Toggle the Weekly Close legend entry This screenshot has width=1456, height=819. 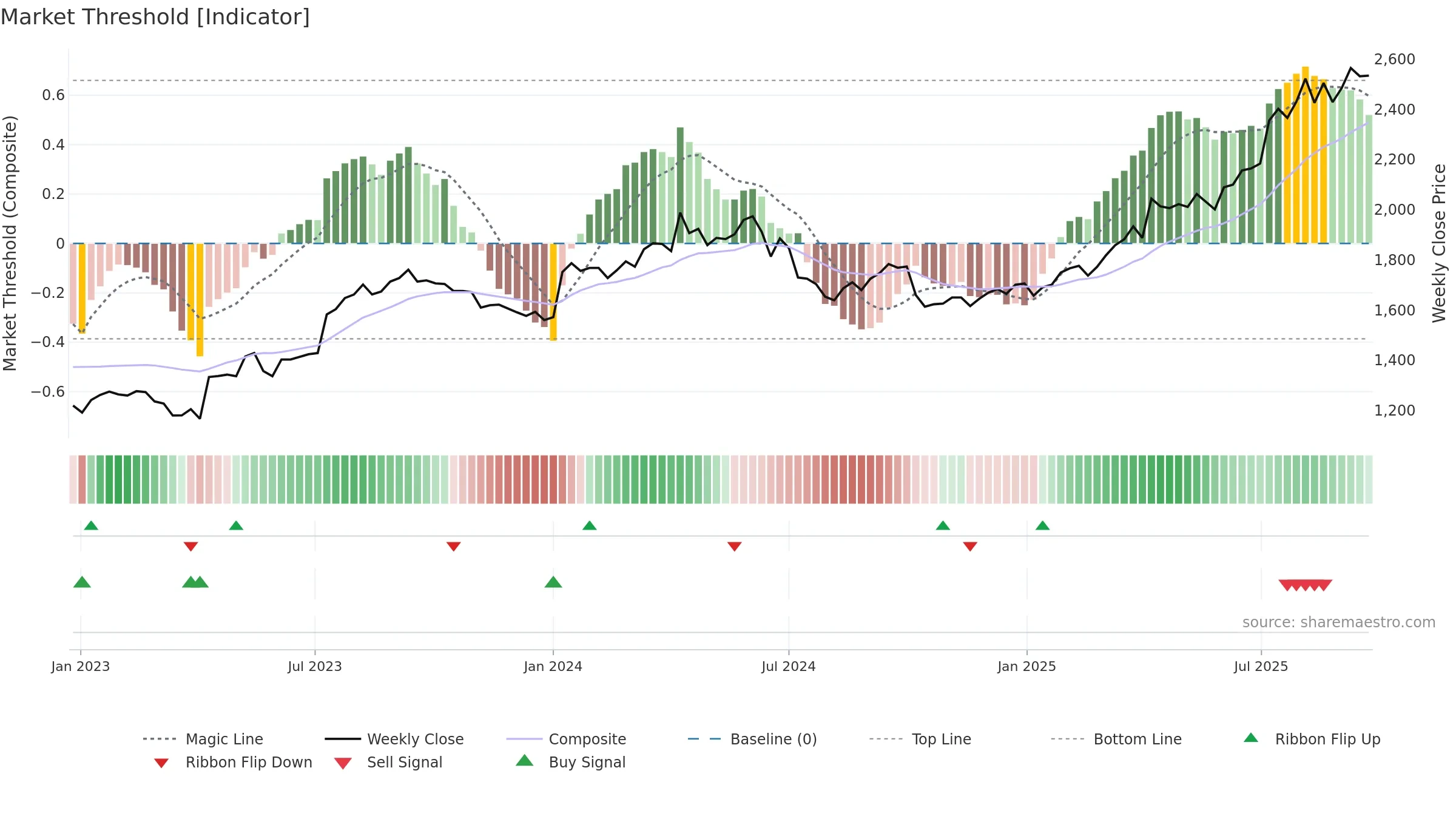tap(394, 739)
